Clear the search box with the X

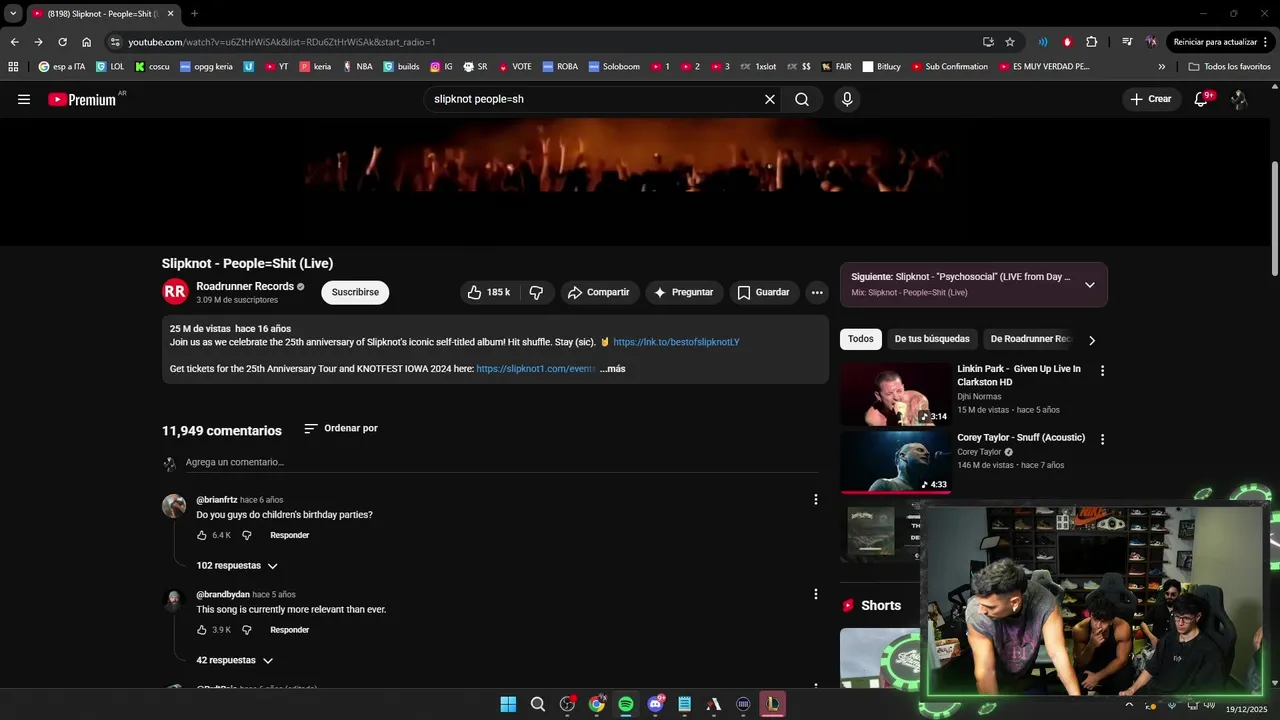(x=770, y=99)
